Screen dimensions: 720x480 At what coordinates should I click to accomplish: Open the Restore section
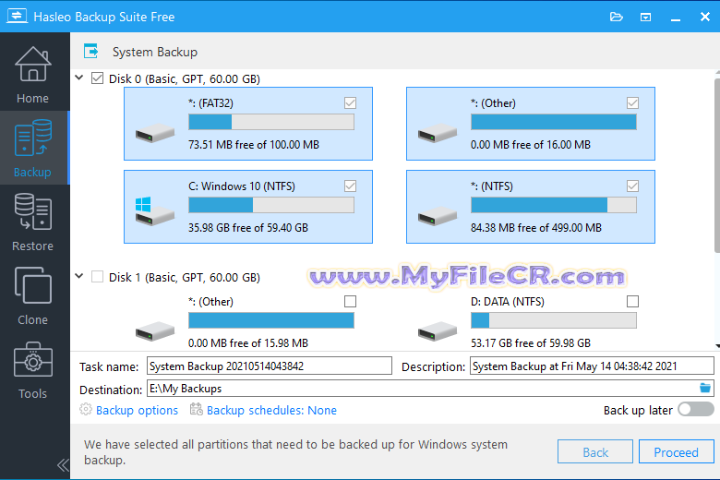33,222
